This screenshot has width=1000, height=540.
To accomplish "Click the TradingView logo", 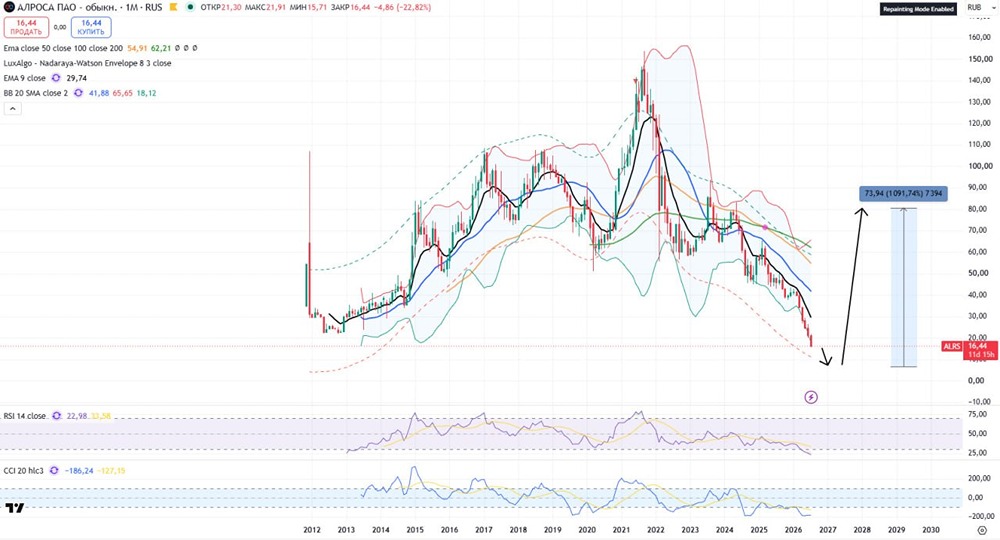I will pos(15,507).
